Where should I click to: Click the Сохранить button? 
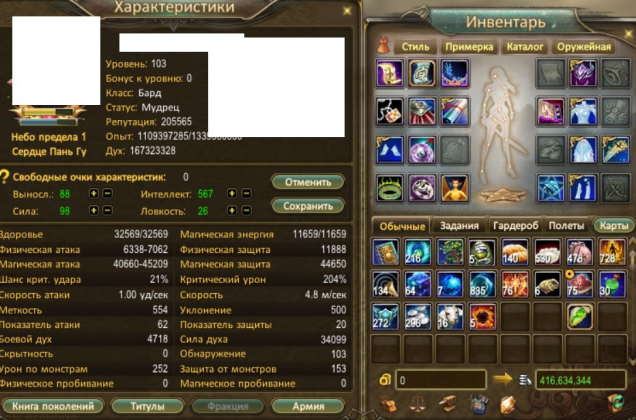(x=308, y=206)
